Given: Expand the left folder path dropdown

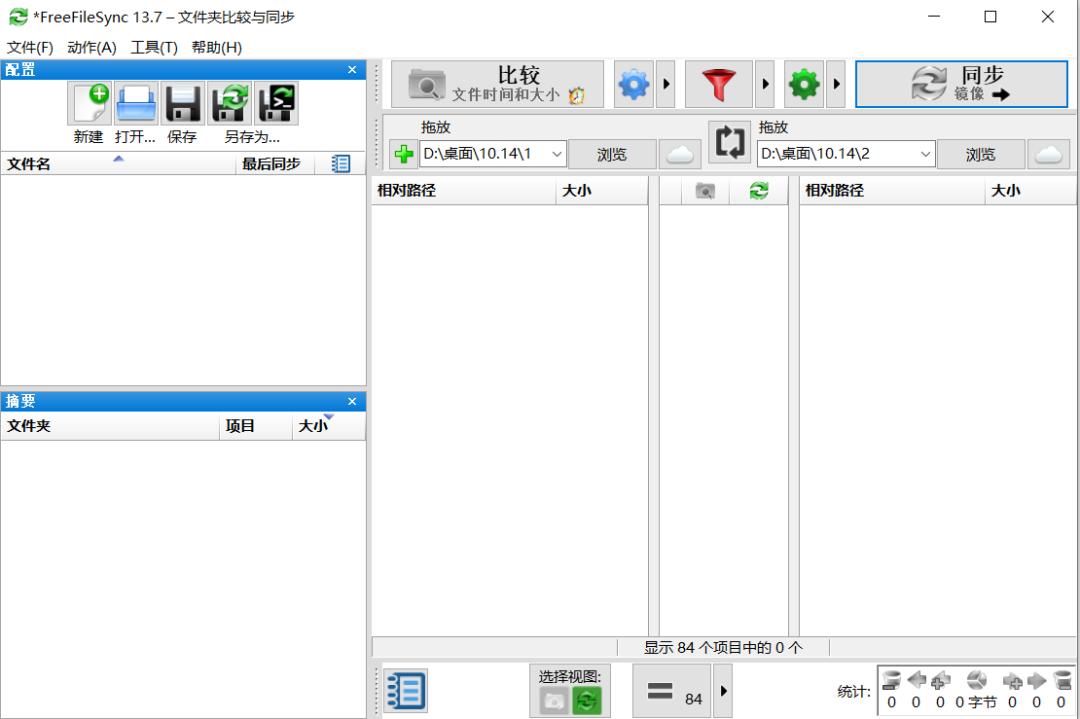Looking at the screenshot, I should [557, 154].
